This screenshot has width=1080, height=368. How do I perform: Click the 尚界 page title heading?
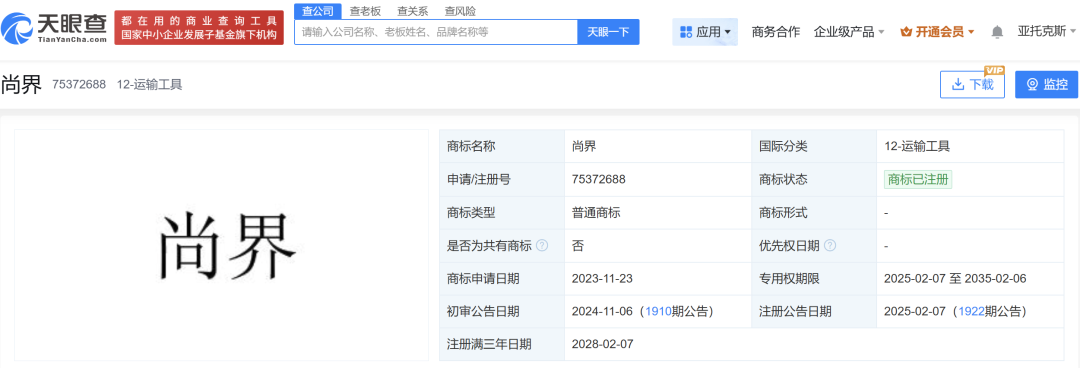coord(21,84)
